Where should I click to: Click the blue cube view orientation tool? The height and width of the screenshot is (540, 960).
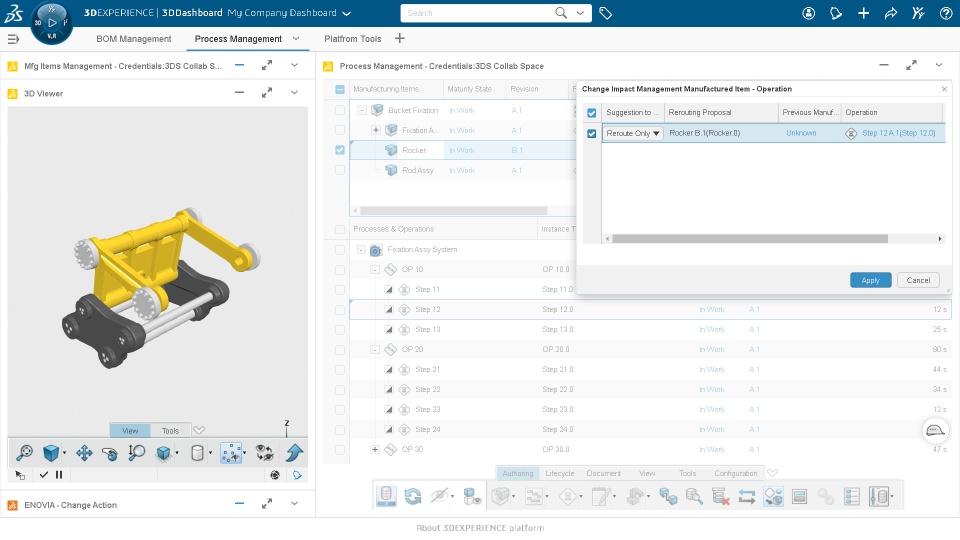tap(51, 452)
